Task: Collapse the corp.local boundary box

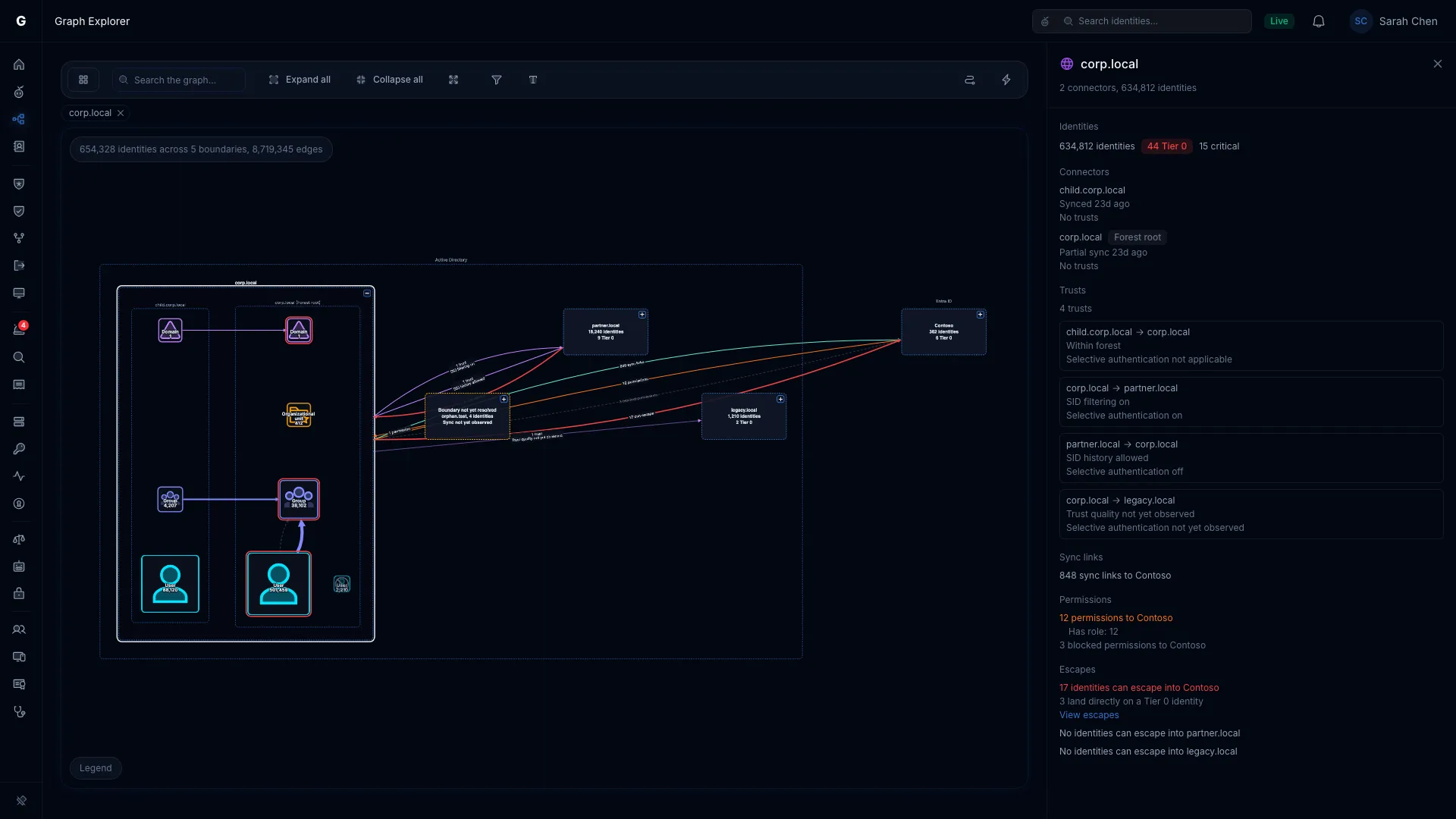Action: 367,293
